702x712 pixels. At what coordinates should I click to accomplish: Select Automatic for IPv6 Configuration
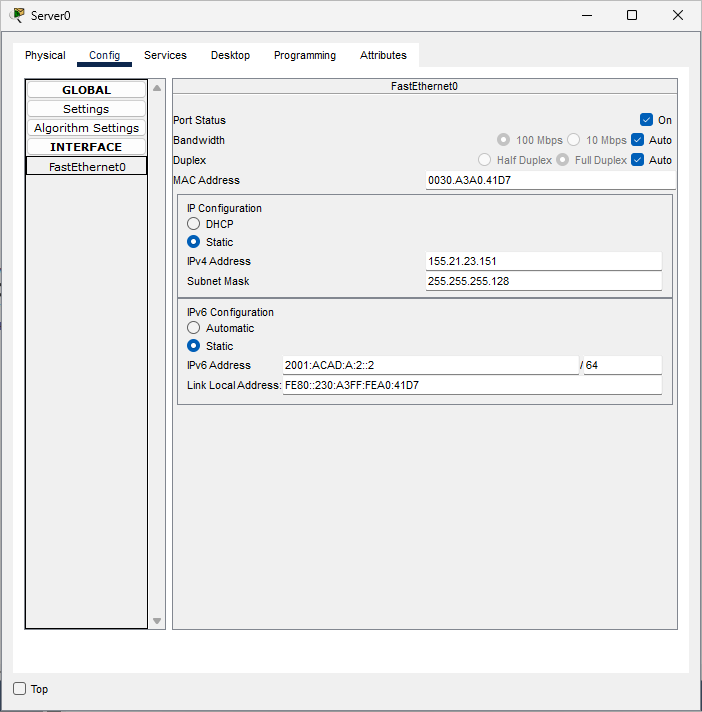click(193, 328)
